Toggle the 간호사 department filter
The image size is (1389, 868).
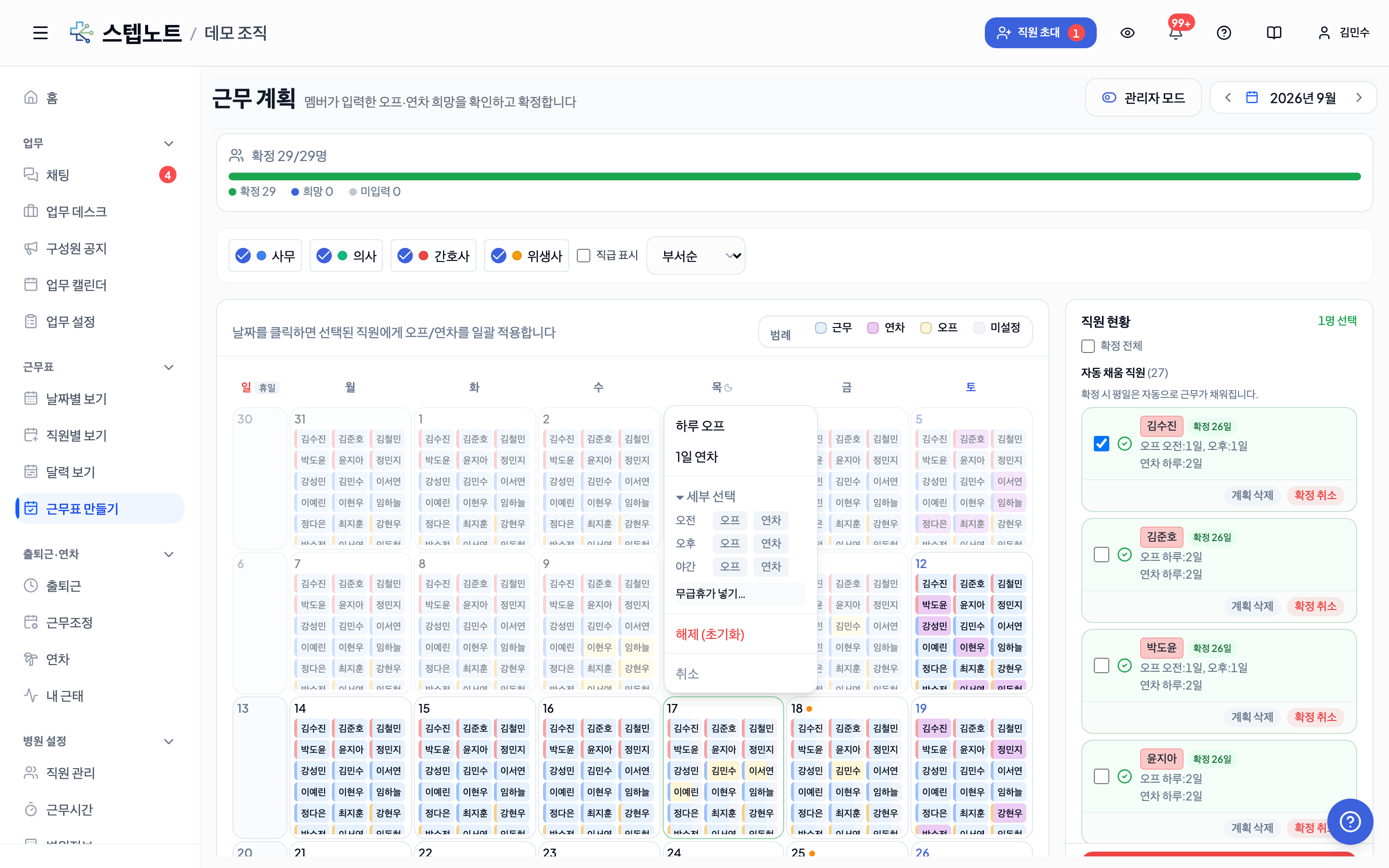click(x=434, y=256)
